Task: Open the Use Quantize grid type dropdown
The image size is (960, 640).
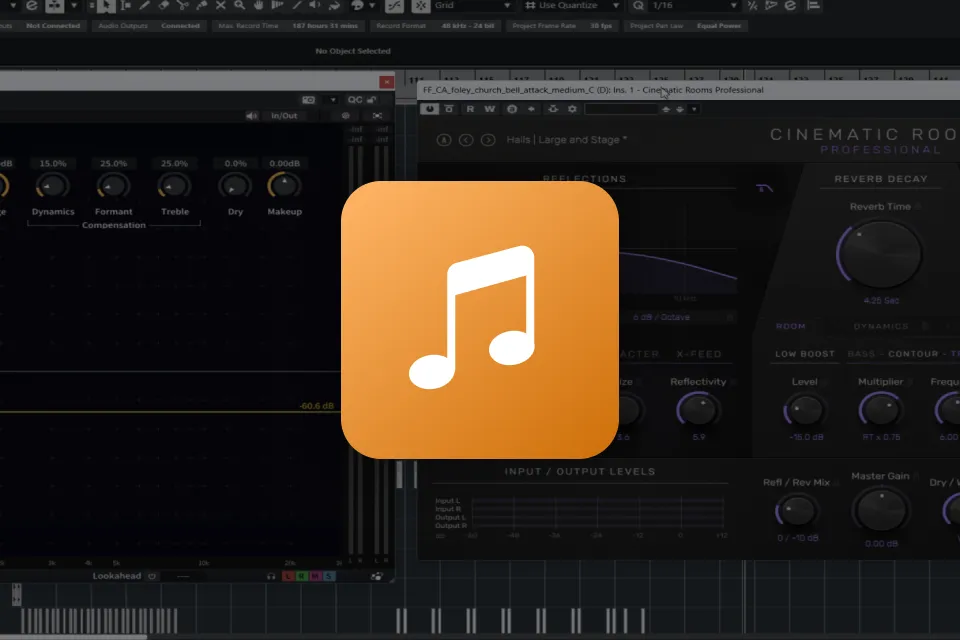Action: coord(572,6)
